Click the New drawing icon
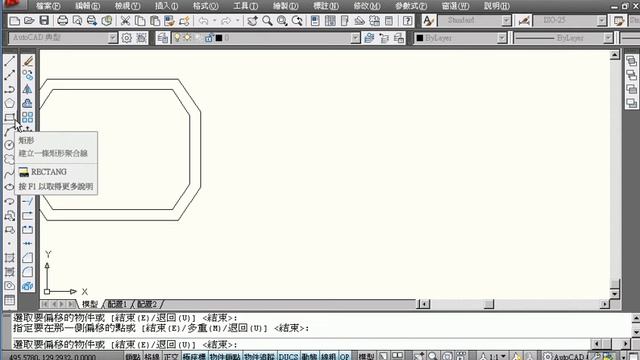Viewport: 640px width, 360px height. click(15, 21)
